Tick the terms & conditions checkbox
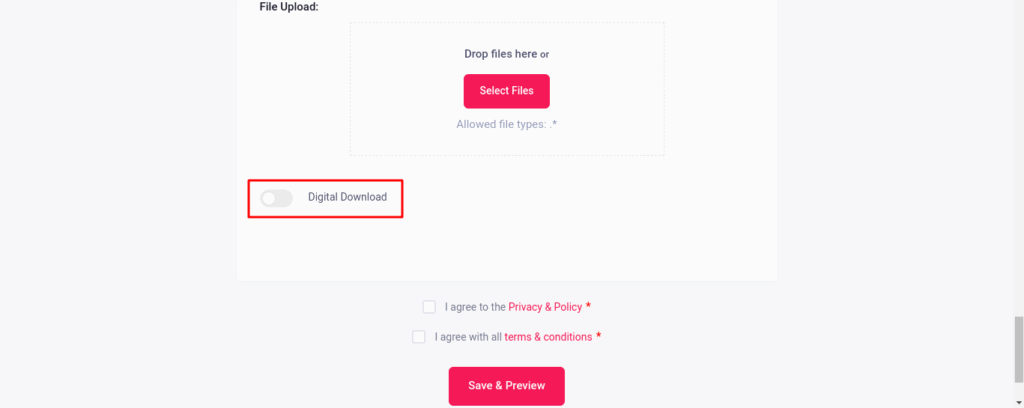The width and height of the screenshot is (1024, 408). (419, 337)
